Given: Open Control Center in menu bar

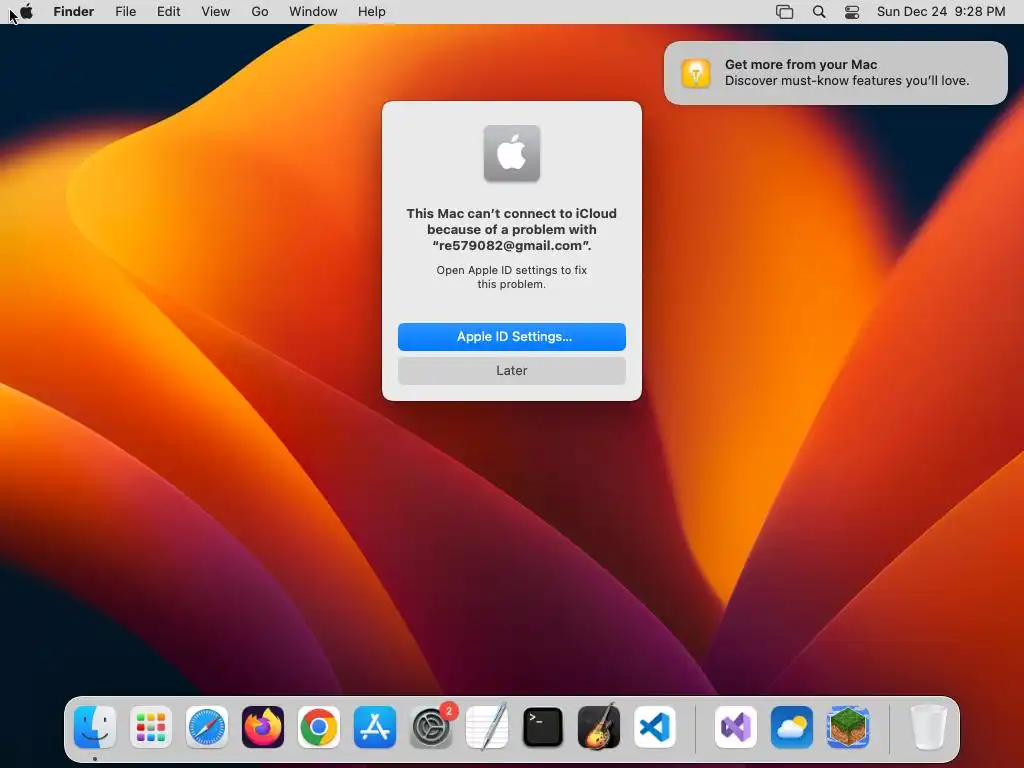Looking at the screenshot, I should point(852,12).
